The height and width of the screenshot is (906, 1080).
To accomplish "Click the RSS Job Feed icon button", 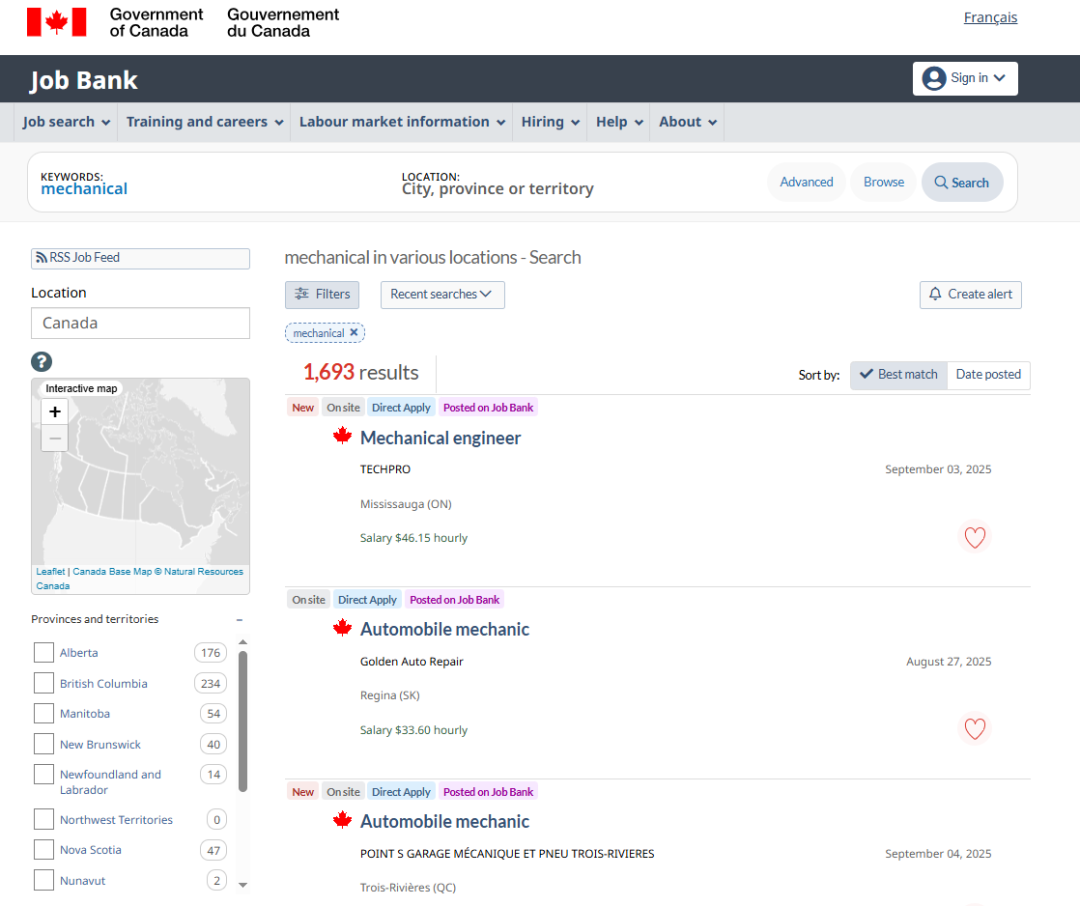I will [x=140, y=258].
